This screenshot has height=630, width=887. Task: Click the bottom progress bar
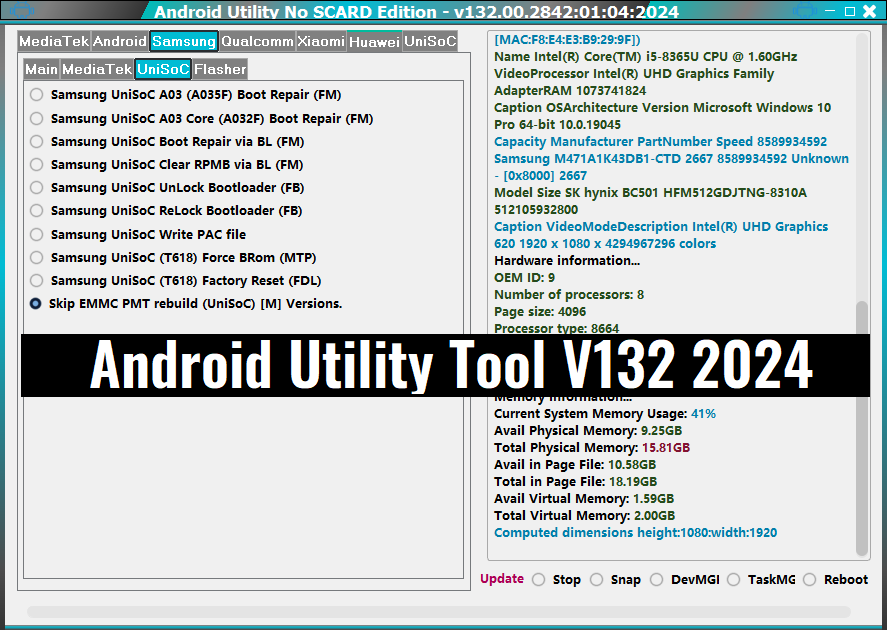point(439,612)
